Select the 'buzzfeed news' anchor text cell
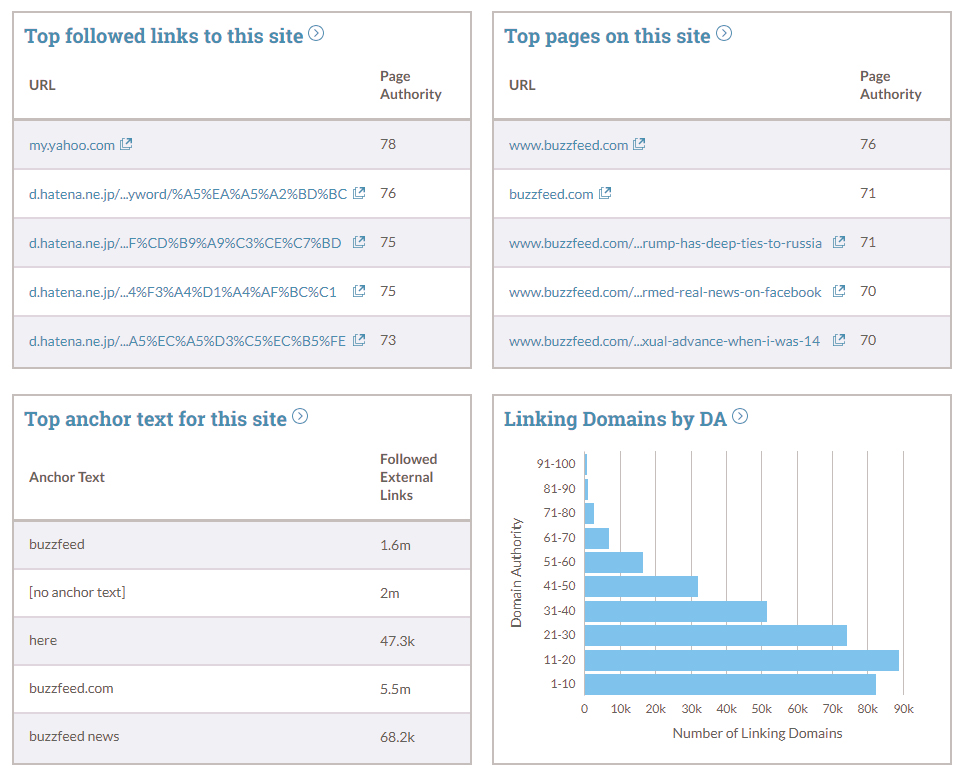Image resolution: width=962 pixels, height=771 pixels. point(74,737)
